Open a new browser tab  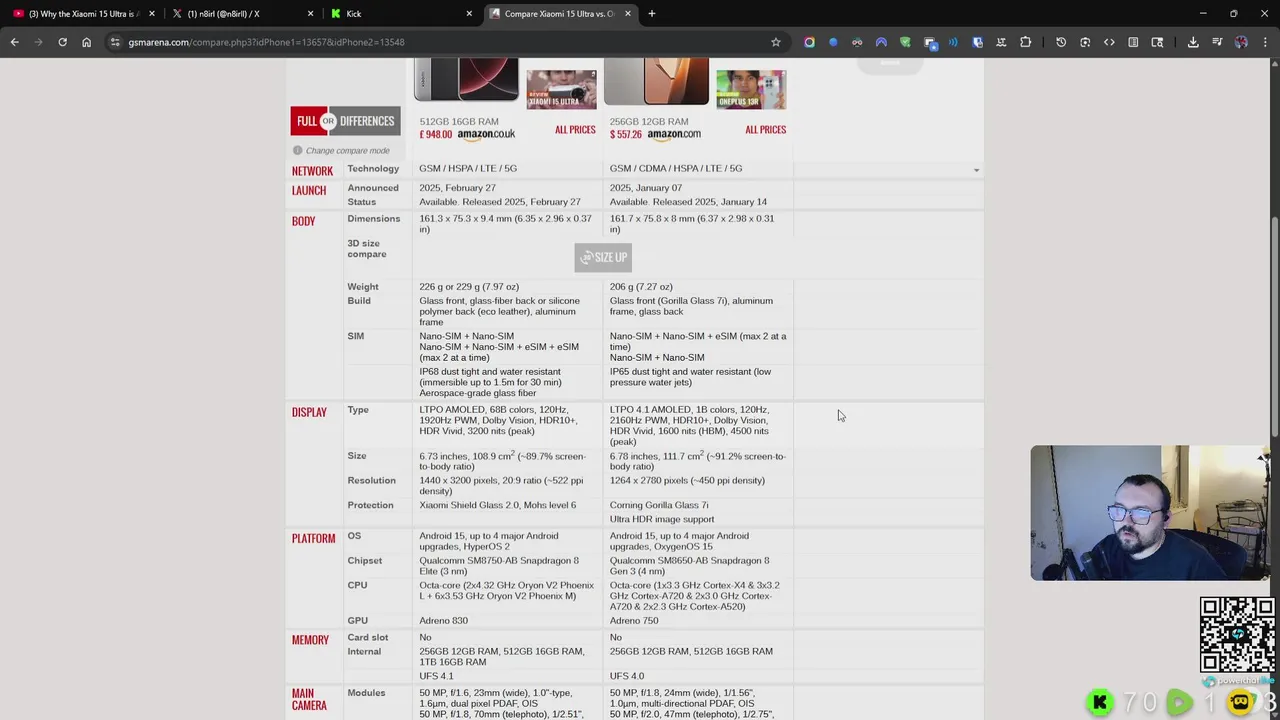(x=652, y=14)
